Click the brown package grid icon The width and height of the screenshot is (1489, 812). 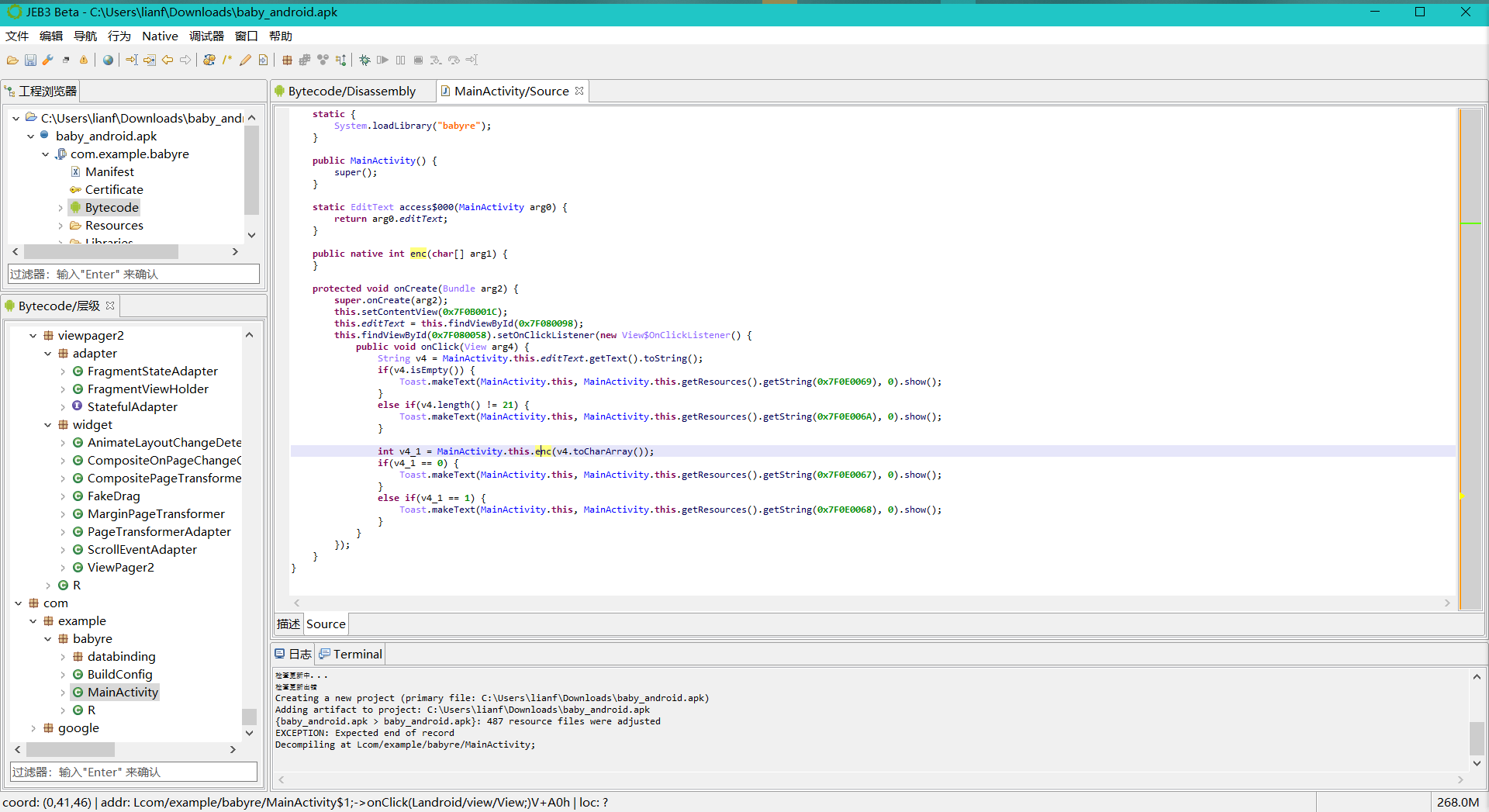point(287,60)
